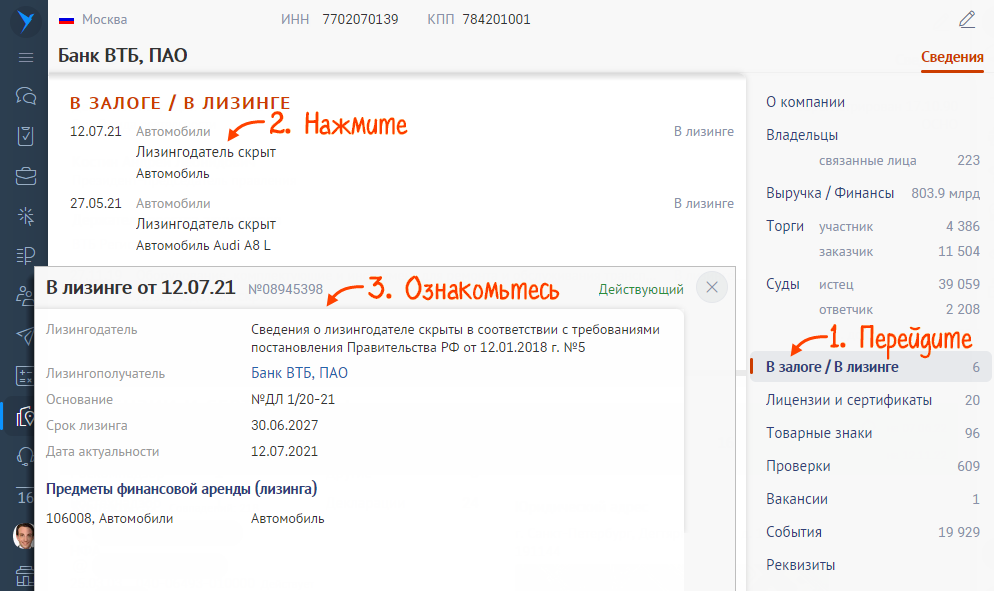Open Торги заказчик 11 504

899,252
